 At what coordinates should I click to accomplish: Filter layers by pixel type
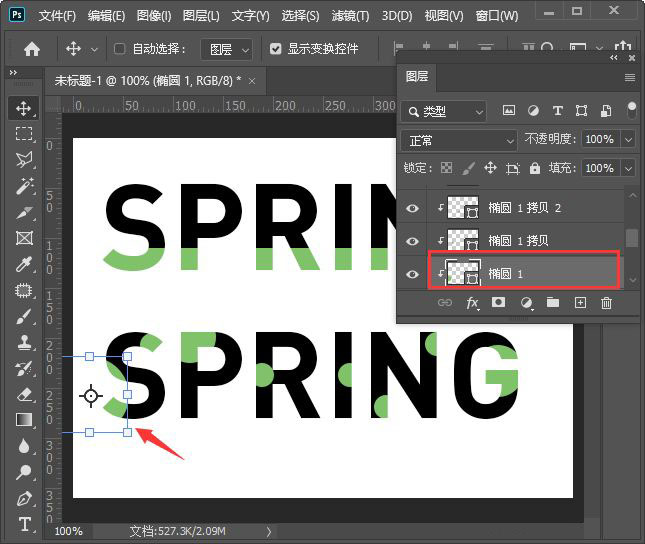tap(509, 110)
